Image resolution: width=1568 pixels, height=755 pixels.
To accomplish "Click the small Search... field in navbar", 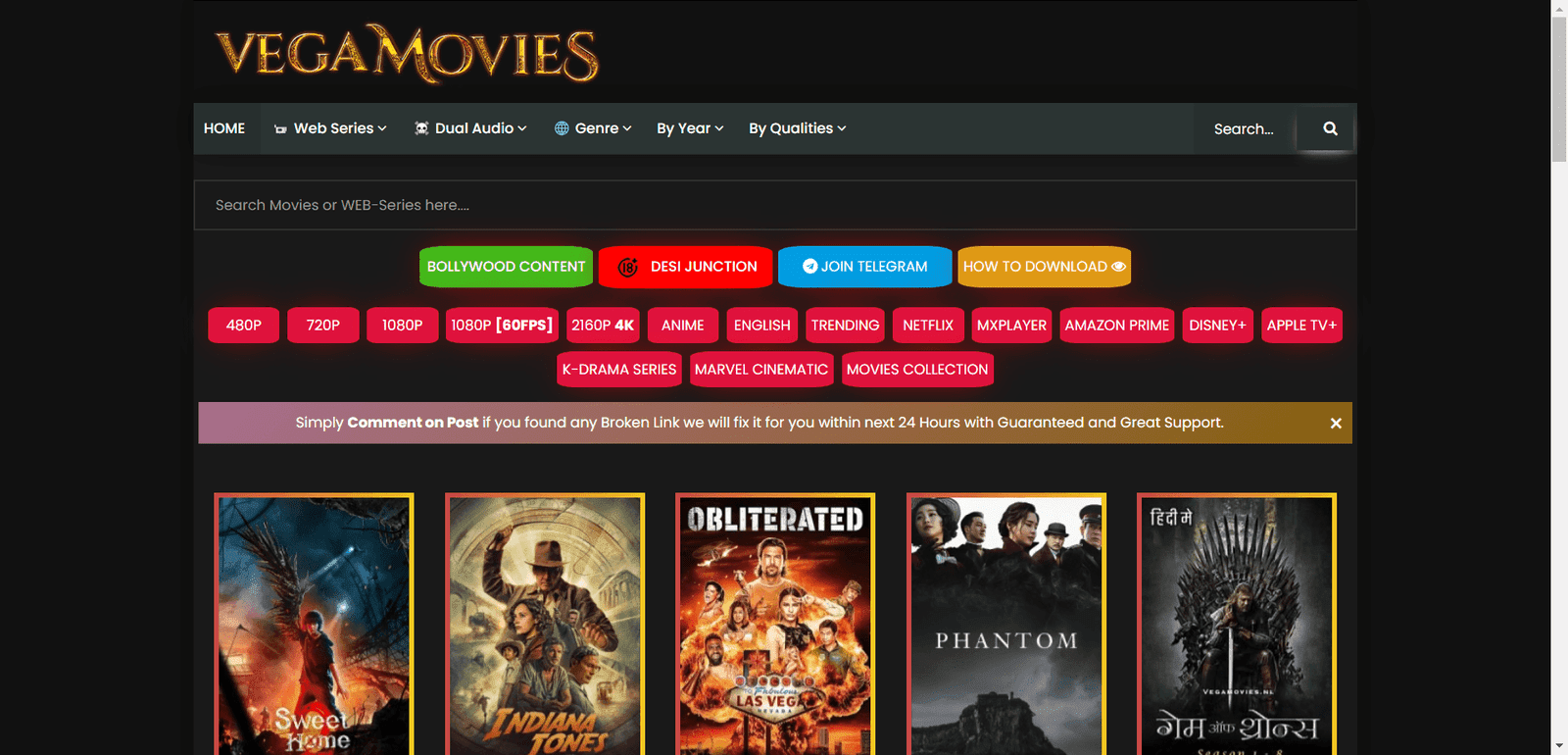I will coord(1247,128).
